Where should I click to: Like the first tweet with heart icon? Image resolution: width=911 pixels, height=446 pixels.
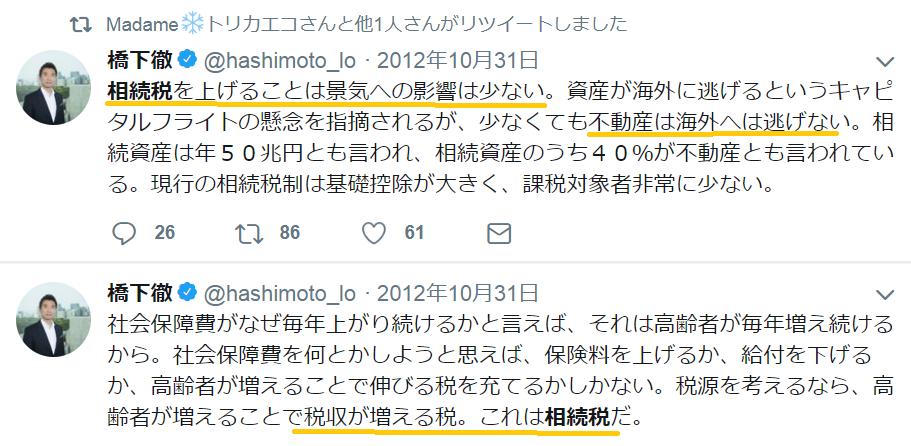[374, 233]
